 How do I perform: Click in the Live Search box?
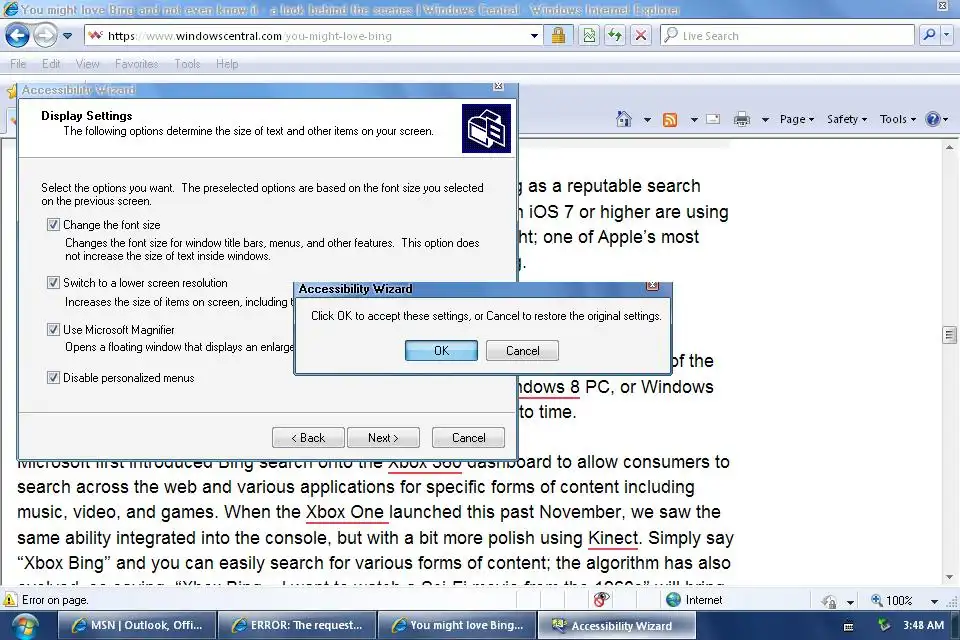point(787,36)
